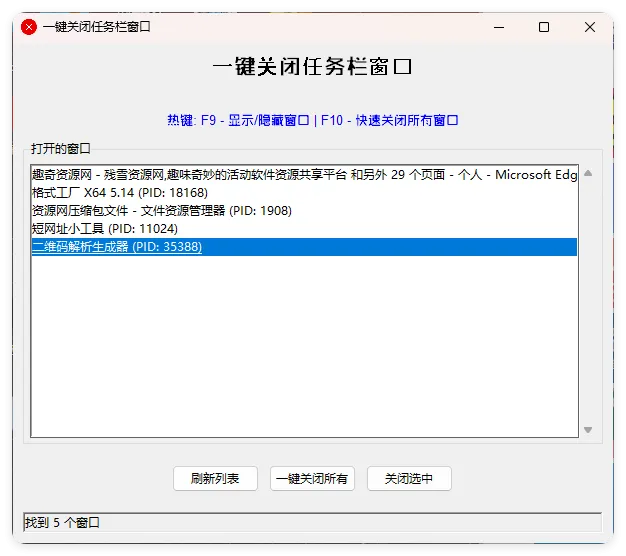Click 一键关闭所有 to close all windows
Image resolution: width=626 pixels, height=556 pixels.
coord(312,479)
